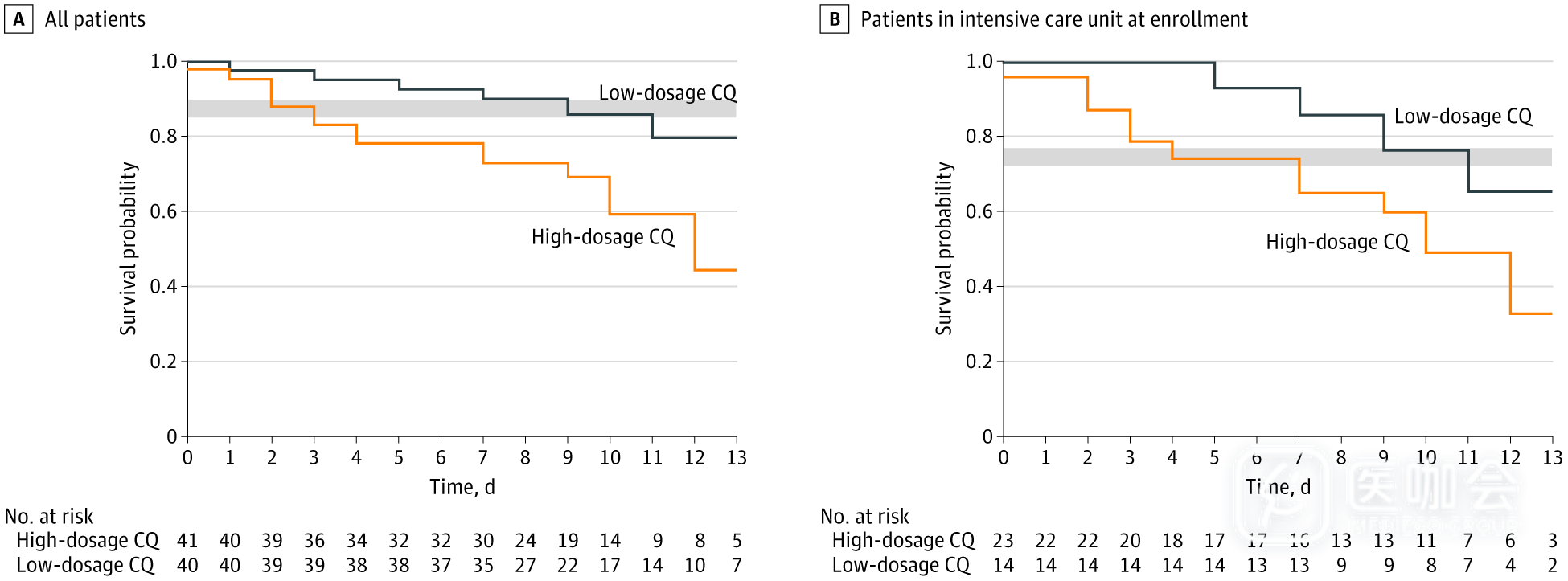This screenshot has width=1568, height=581.
Task: Click the value 41 in panel A's risk table
Action: 187,541
